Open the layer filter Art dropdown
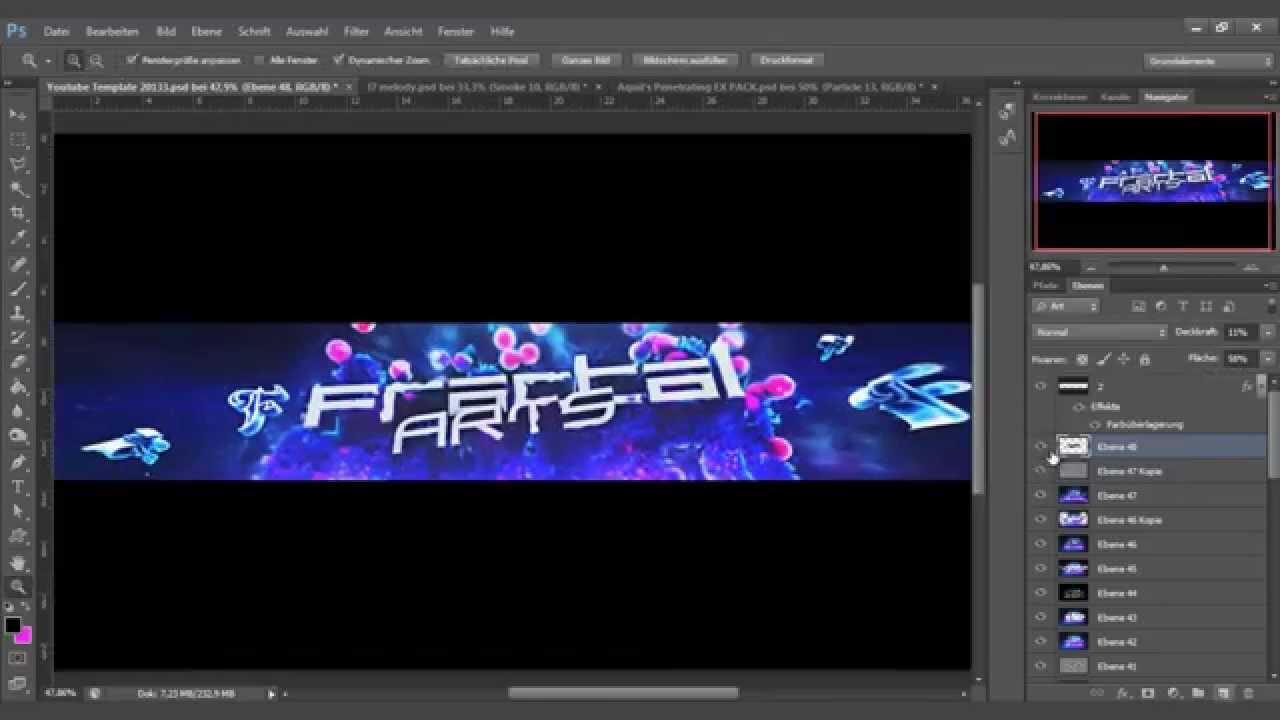1280x720 pixels. pos(1065,306)
